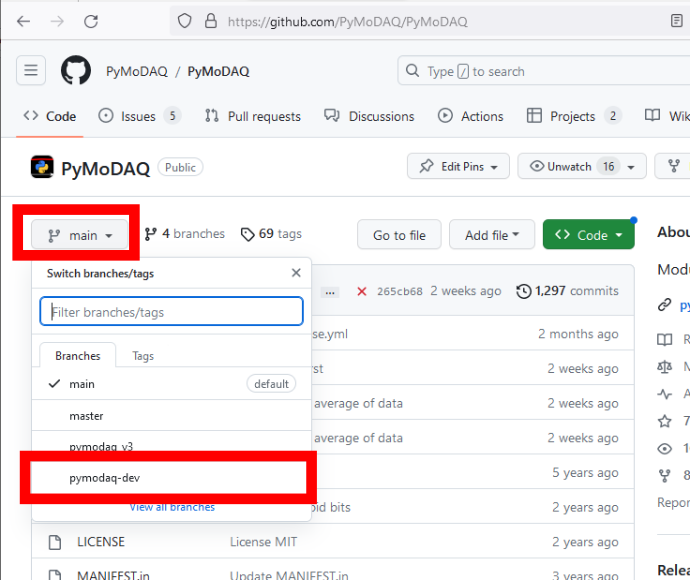Click the GitHub octocat logo

coord(76,70)
